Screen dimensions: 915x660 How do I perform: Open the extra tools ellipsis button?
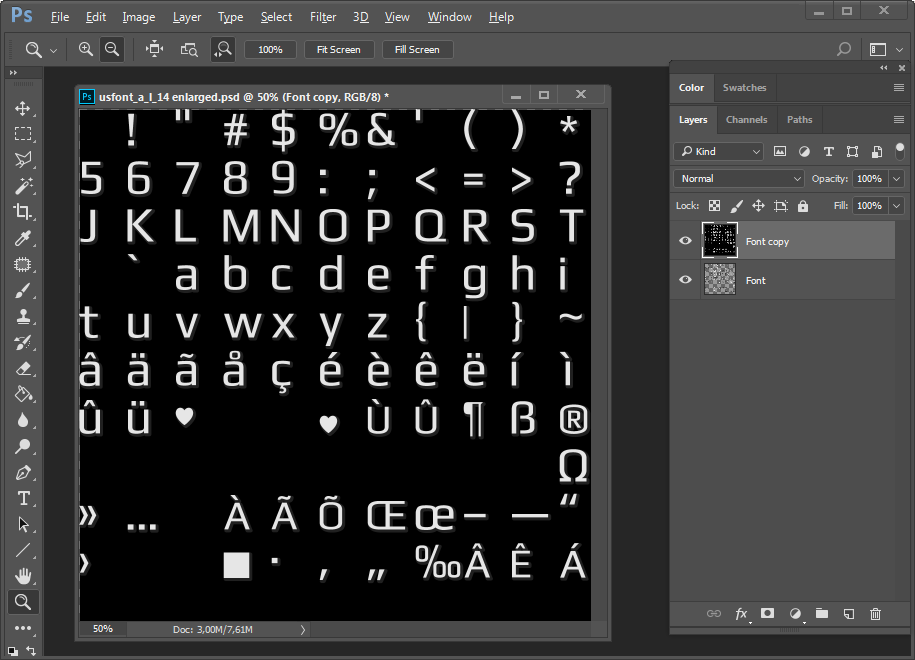(23, 628)
